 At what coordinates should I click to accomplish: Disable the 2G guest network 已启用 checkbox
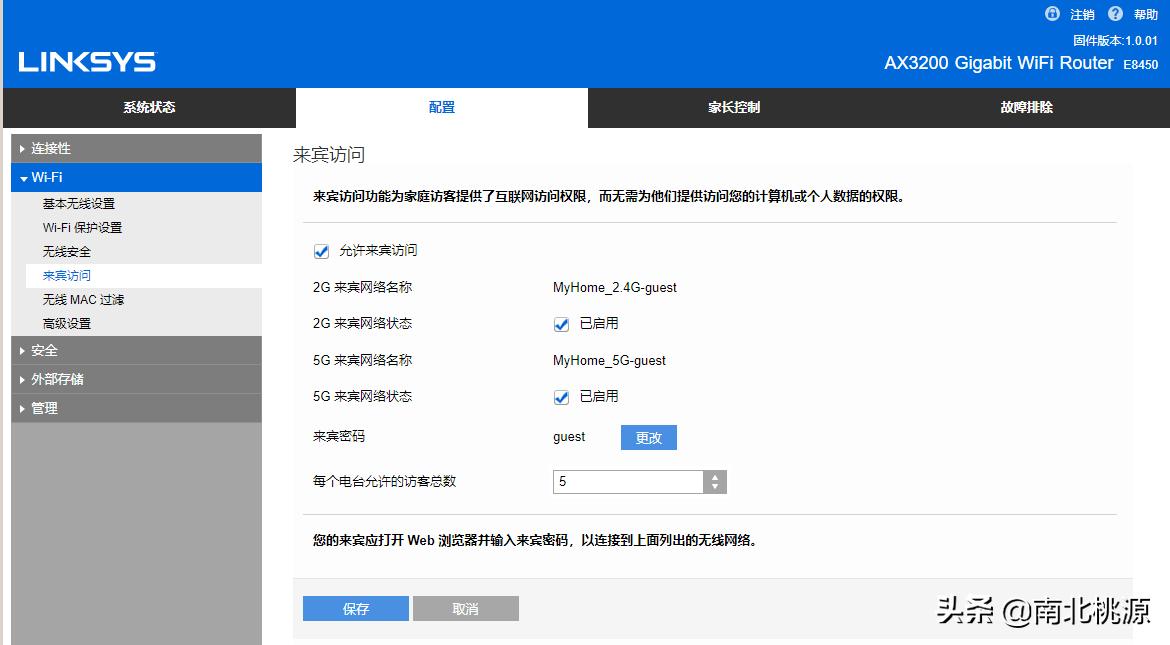tap(561, 324)
